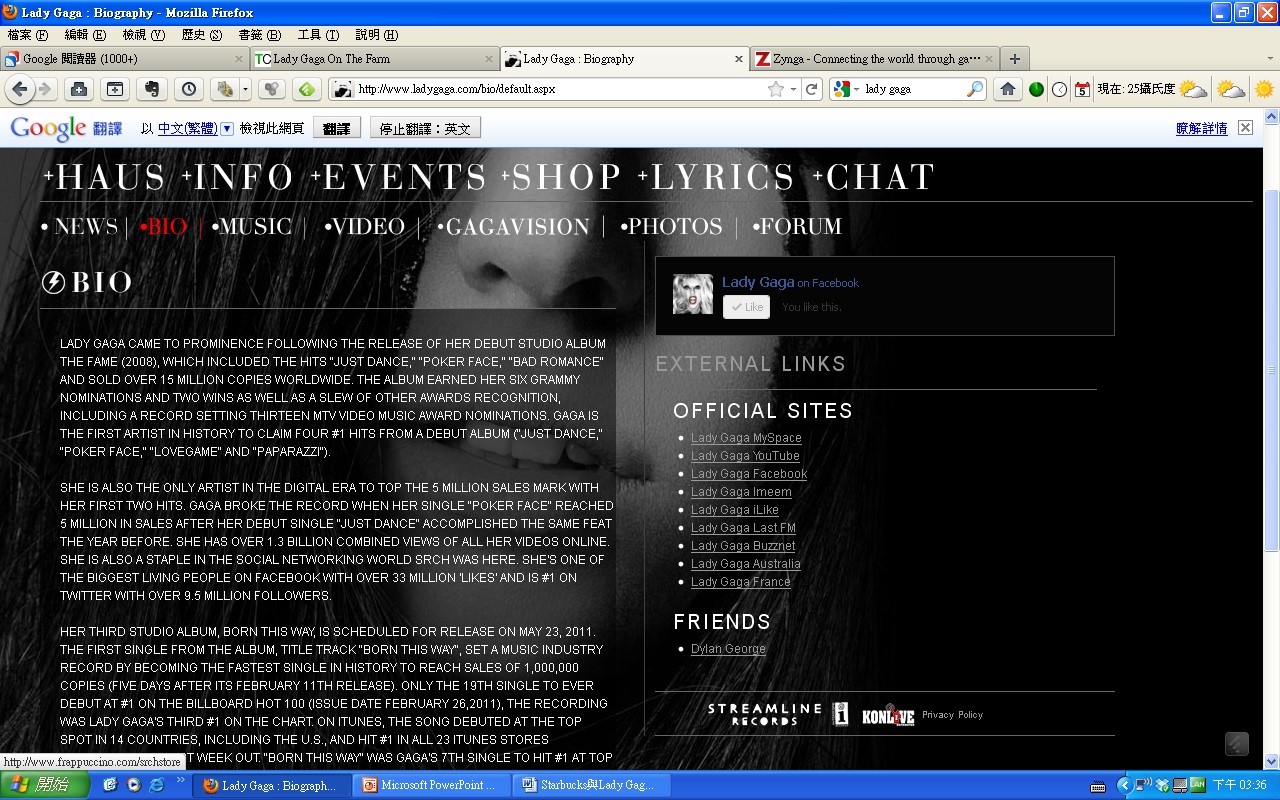The image size is (1280, 800).
Task: Click the green circle toolbar icon
Action: point(1036,89)
